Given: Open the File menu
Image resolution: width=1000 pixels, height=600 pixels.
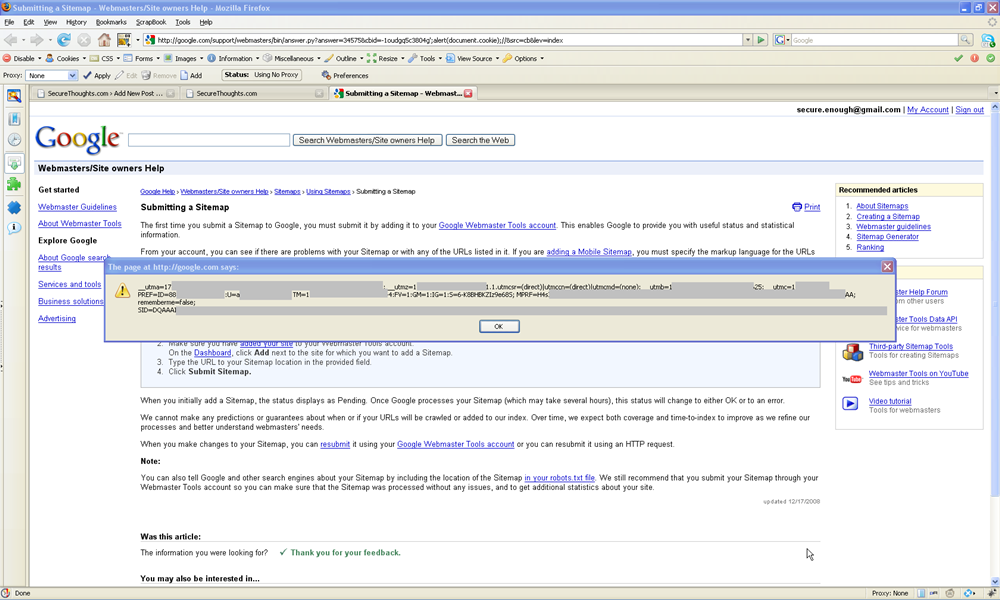Looking at the screenshot, I should pyautogui.click(x=9, y=22).
